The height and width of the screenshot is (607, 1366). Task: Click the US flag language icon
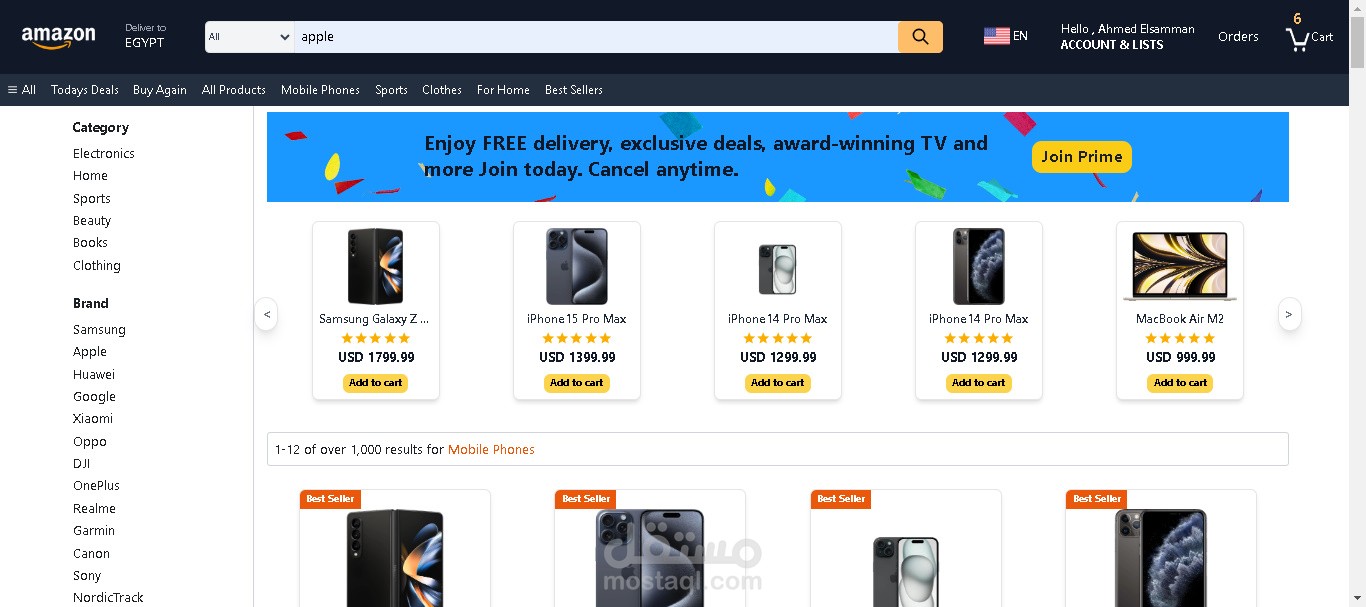[x=996, y=36]
